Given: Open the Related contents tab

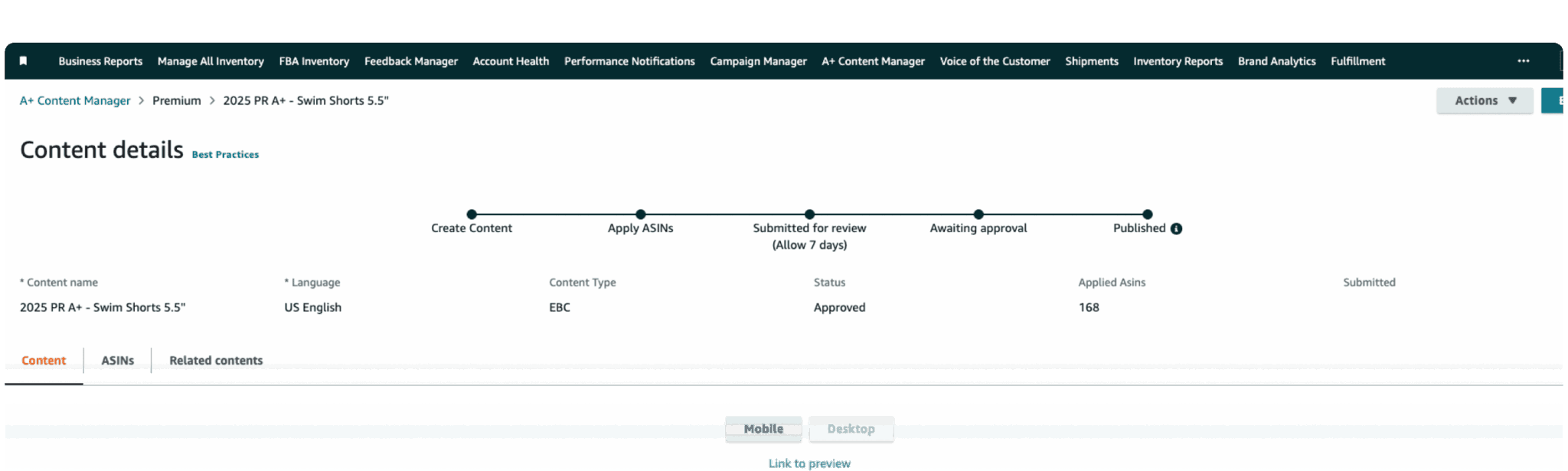Looking at the screenshot, I should point(216,361).
